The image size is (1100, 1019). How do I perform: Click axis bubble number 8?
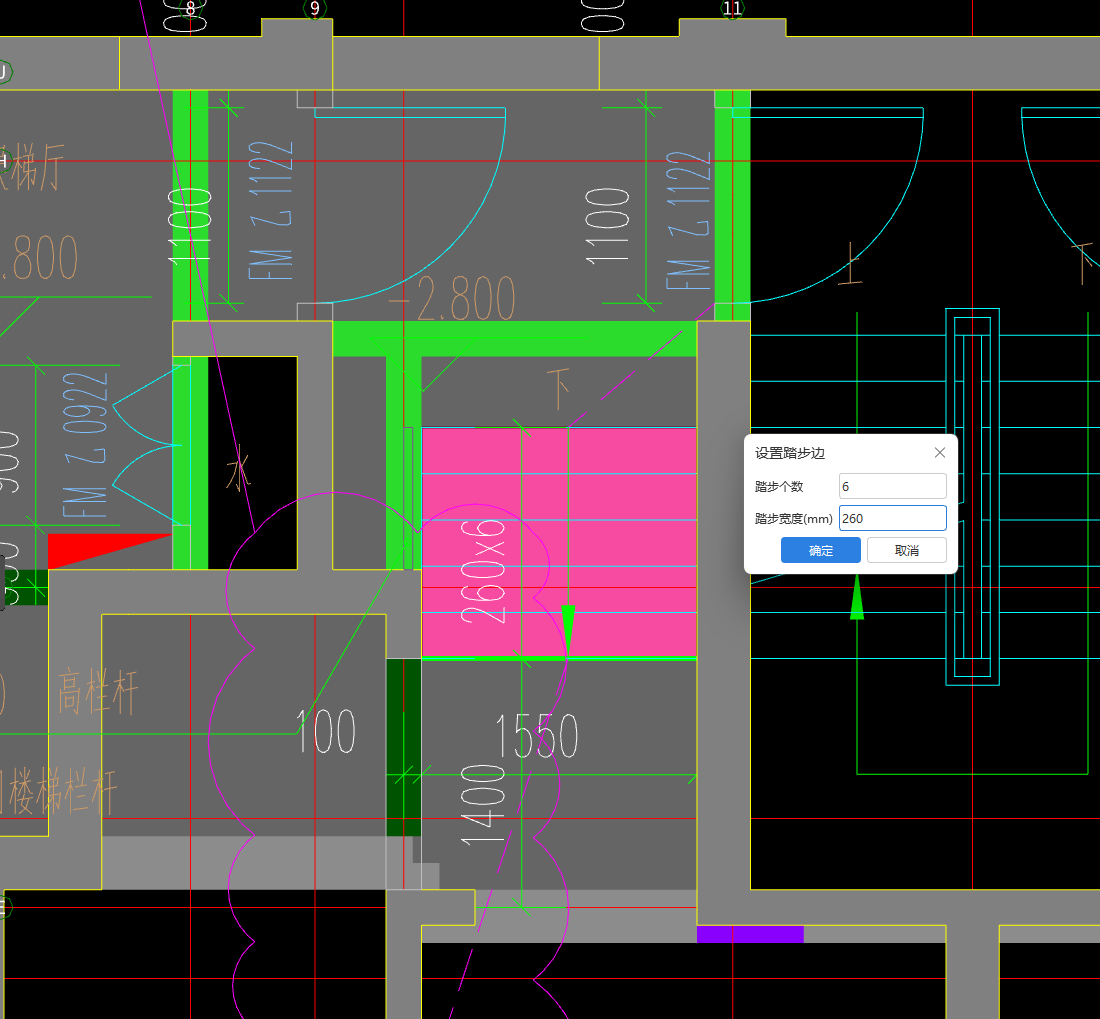pos(191,8)
